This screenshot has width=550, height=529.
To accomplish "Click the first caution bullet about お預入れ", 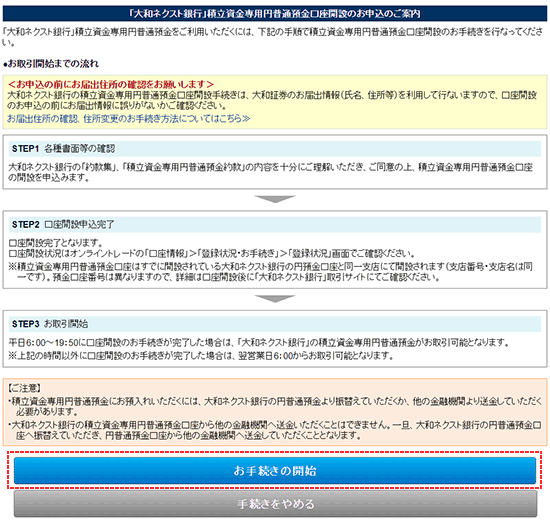I will [x=275, y=406].
